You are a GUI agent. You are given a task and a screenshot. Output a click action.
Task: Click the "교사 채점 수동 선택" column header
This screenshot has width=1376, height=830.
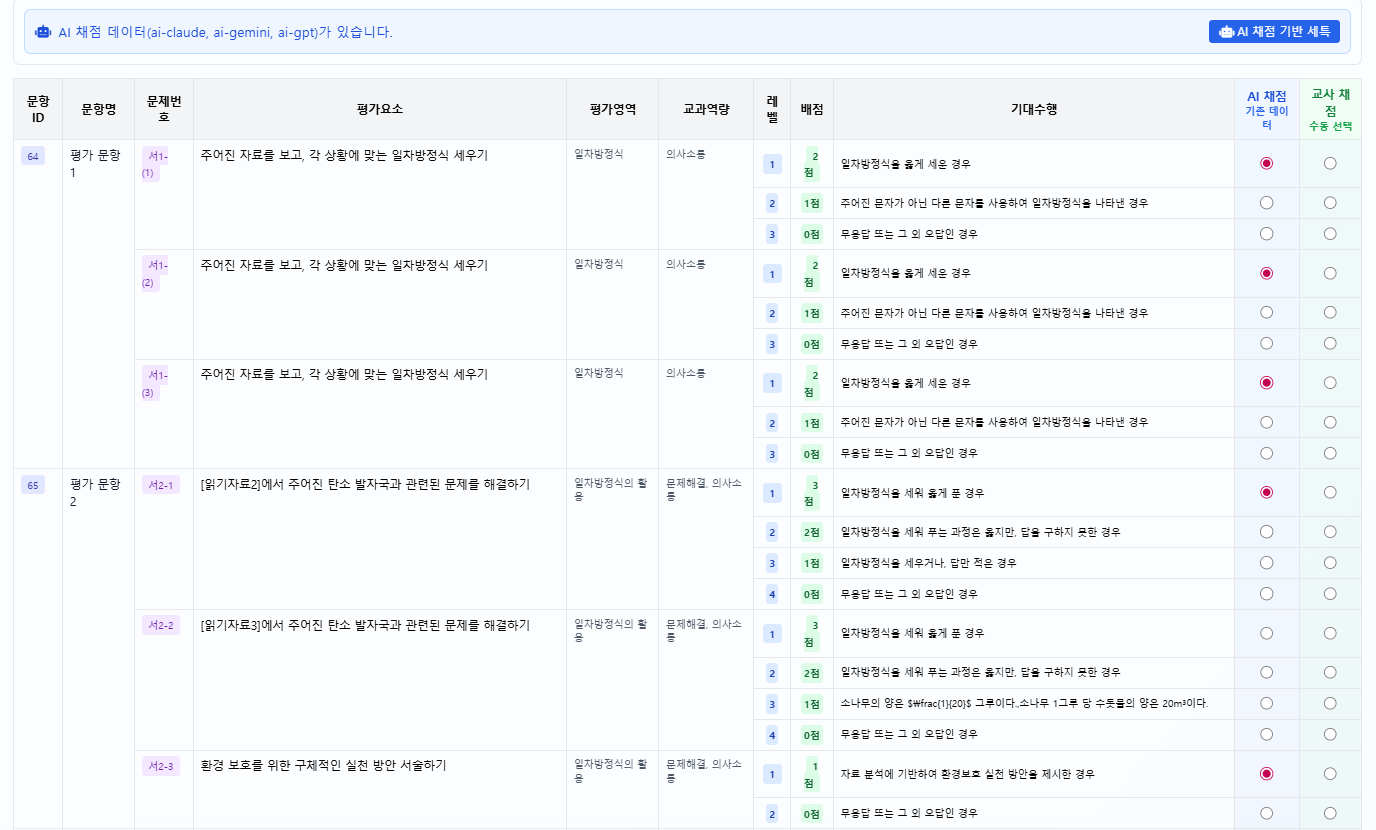pos(1330,108)
